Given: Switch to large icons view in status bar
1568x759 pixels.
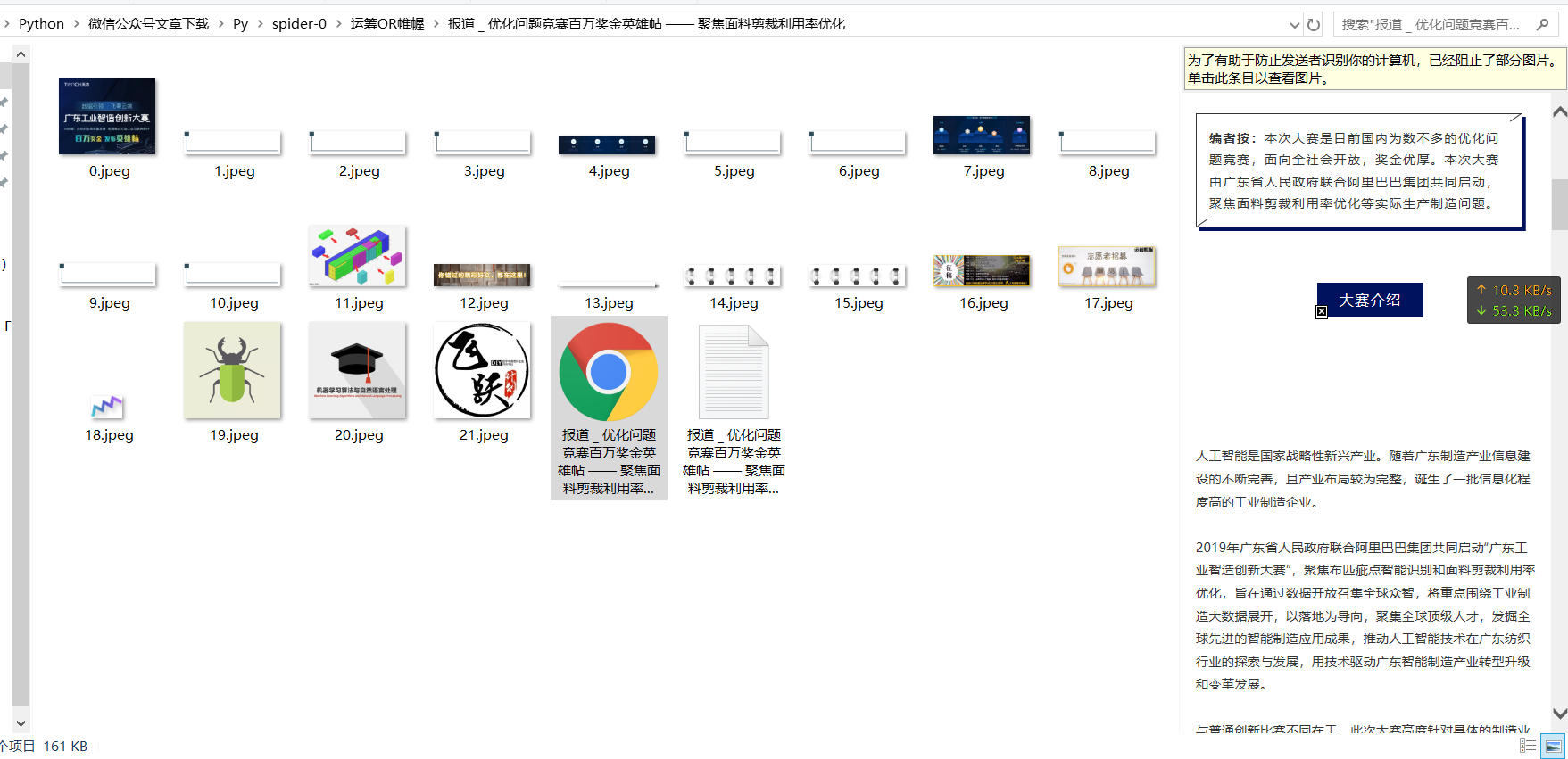Looking at the screenshot, I should (1554, 746).
